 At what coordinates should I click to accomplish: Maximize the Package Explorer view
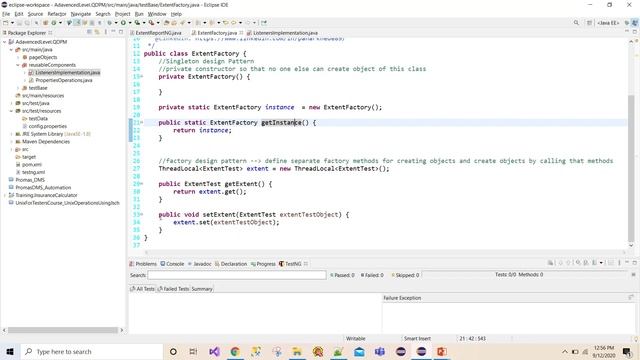[x=121, y=32]
